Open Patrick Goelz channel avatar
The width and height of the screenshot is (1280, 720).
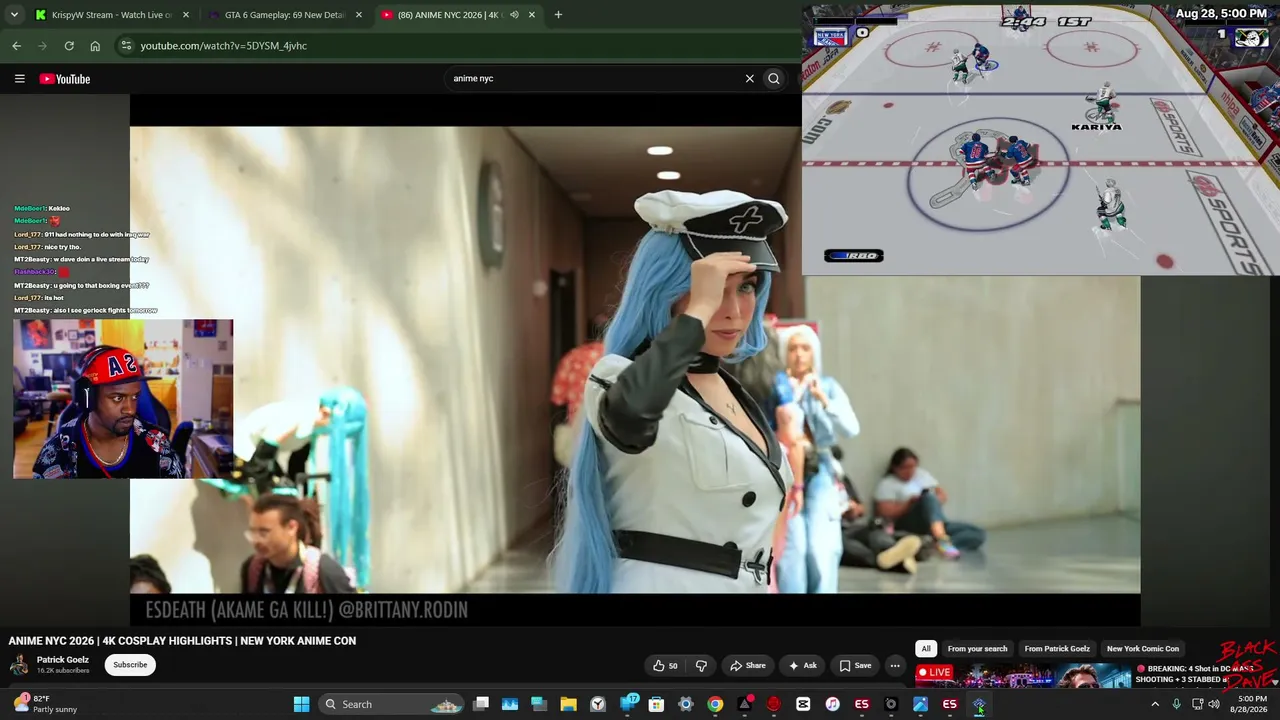pyautogui.click(x=19, y=665)
